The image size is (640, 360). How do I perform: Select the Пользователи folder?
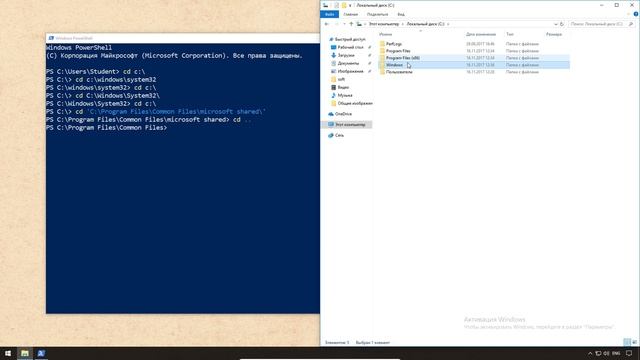tap(399, 72)
